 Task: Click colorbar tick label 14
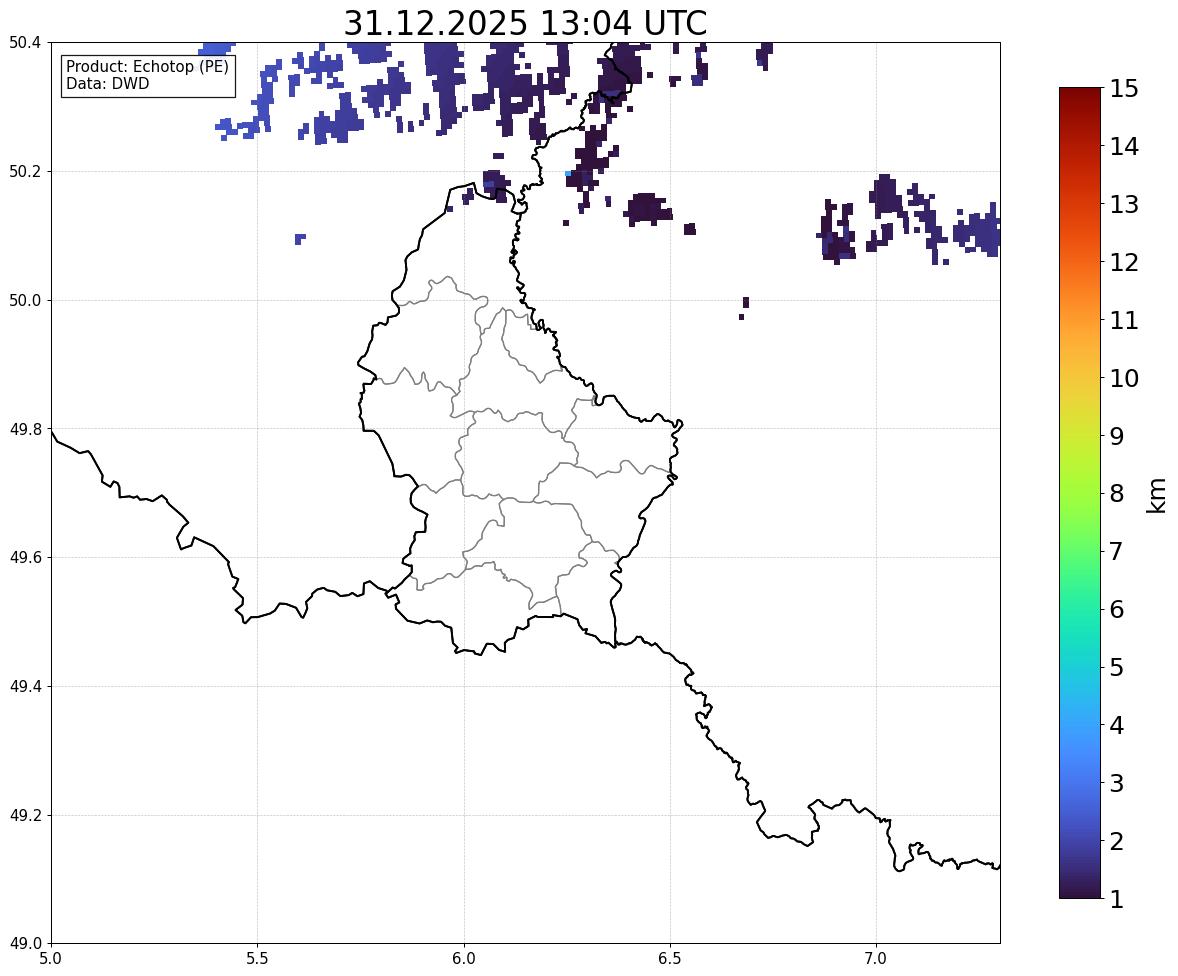[1124, 147]
